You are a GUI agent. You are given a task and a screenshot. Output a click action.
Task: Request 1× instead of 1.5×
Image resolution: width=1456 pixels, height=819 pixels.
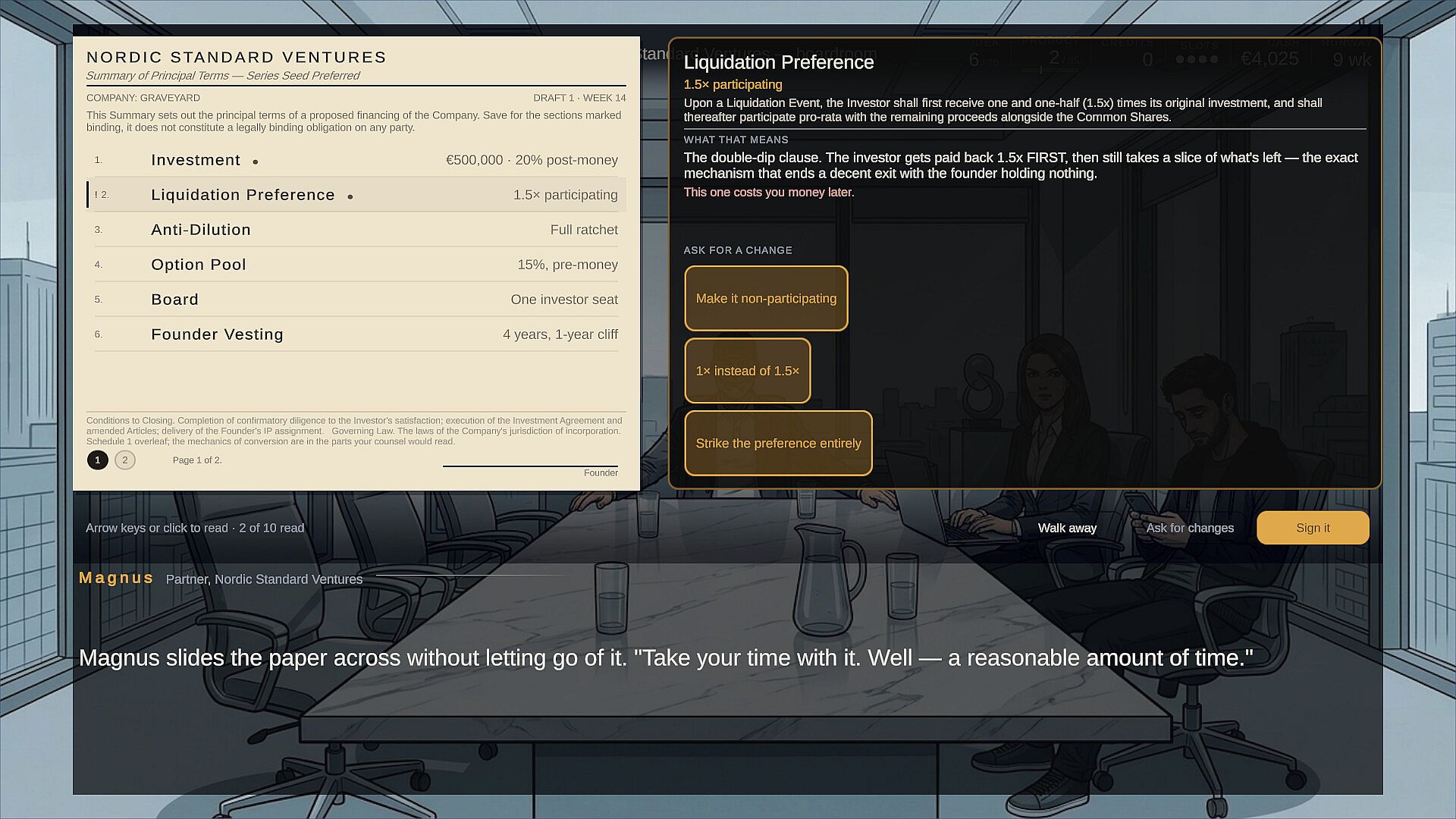pos(748,371)
